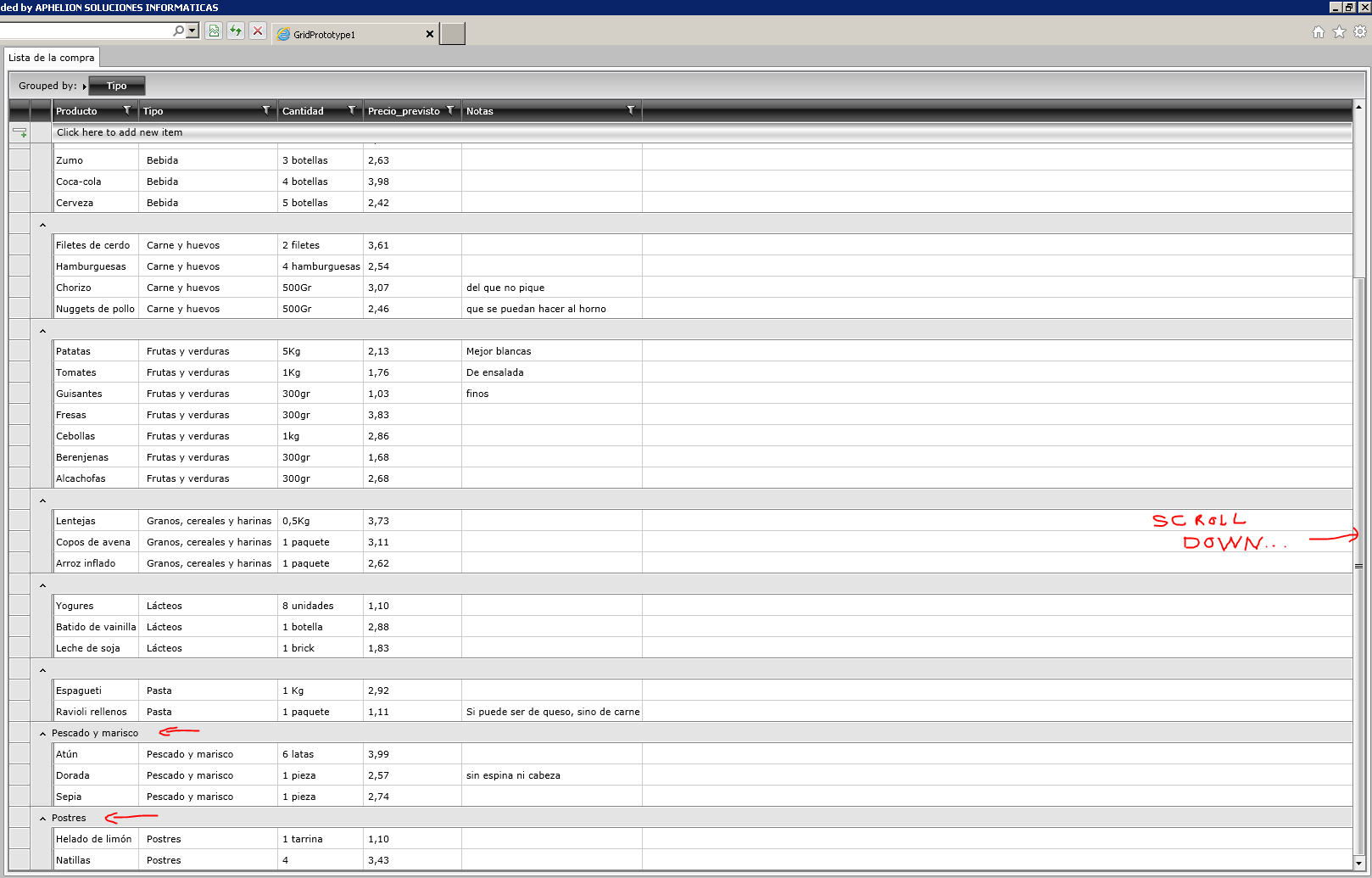
Task: Click the '6 latas' quantity cell
Action: coord(321,754)
